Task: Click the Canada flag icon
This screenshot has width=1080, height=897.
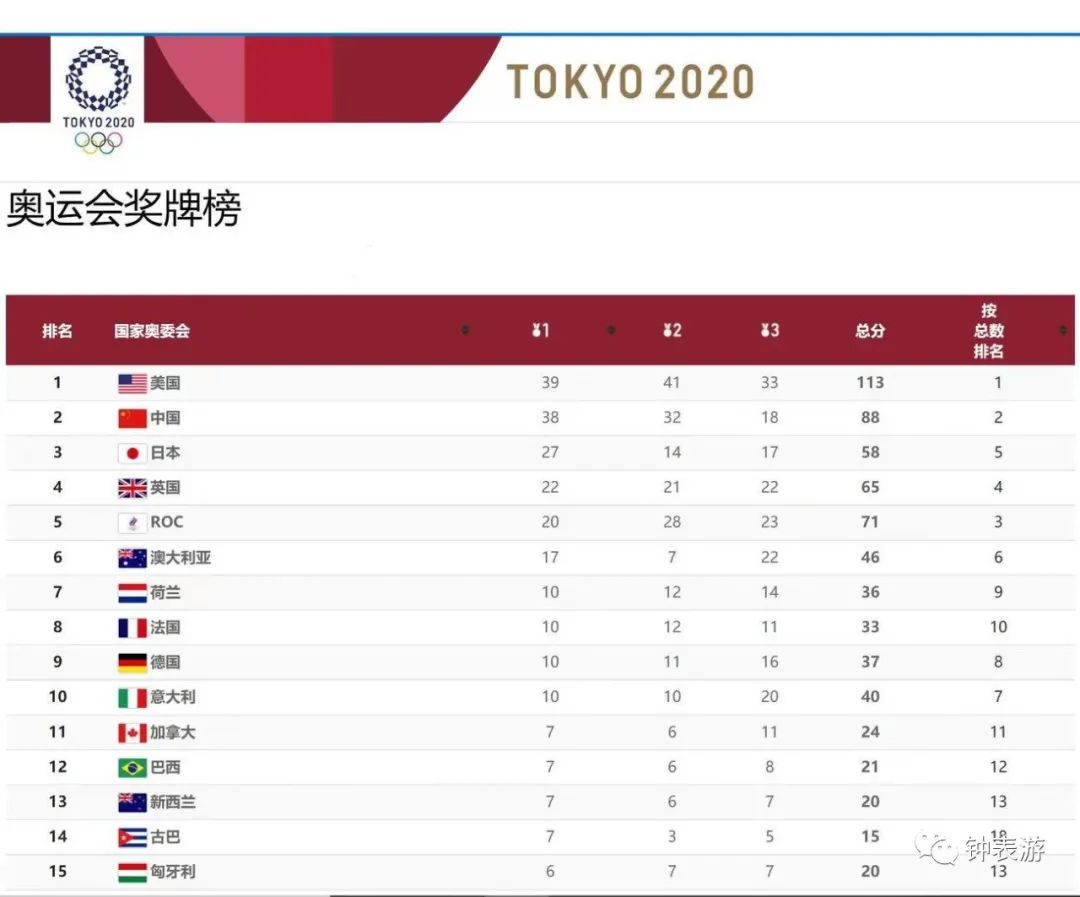Action: tap(132, 732)
